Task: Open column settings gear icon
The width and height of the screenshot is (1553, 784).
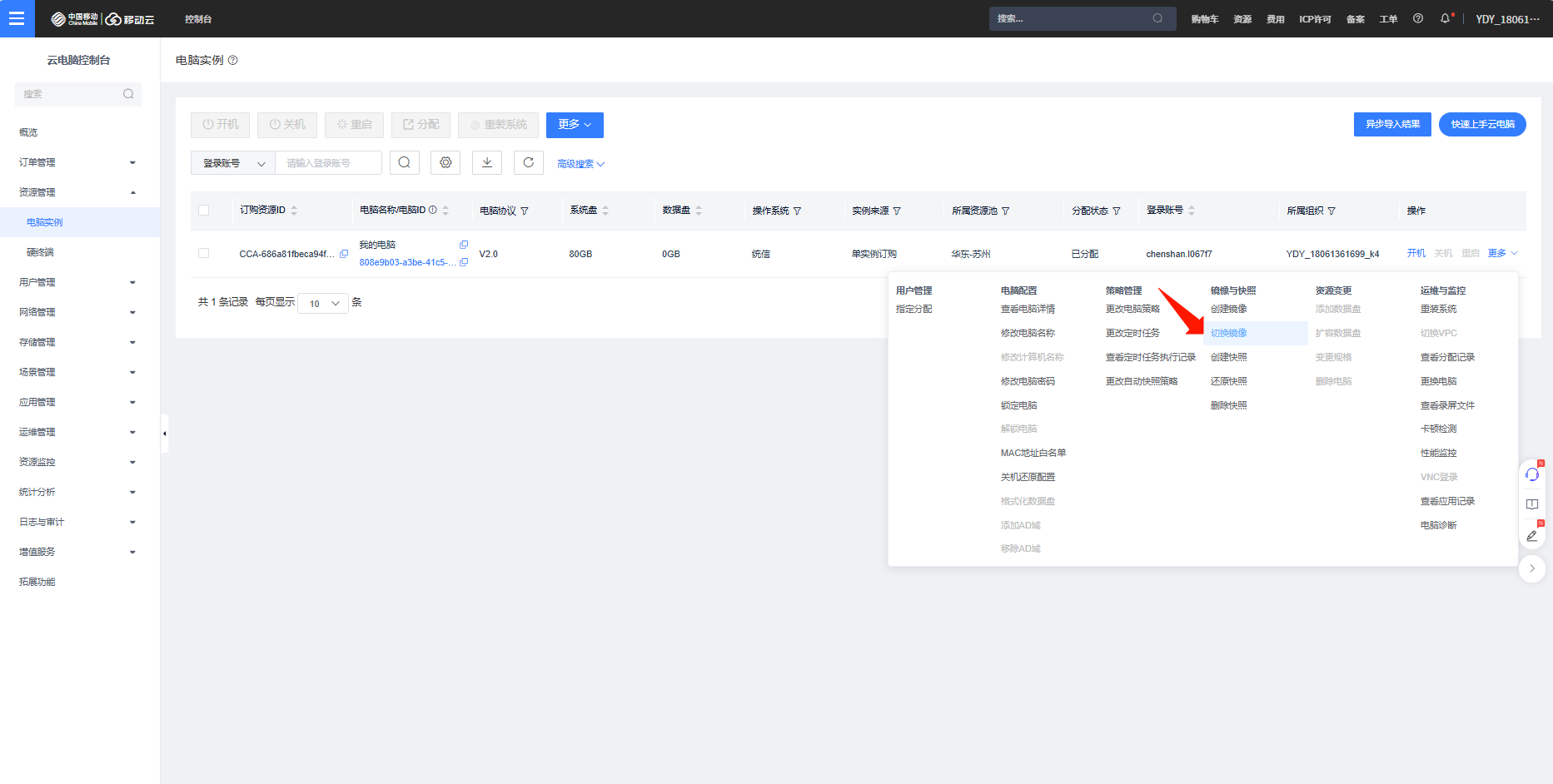Action: tap(445, 162)
